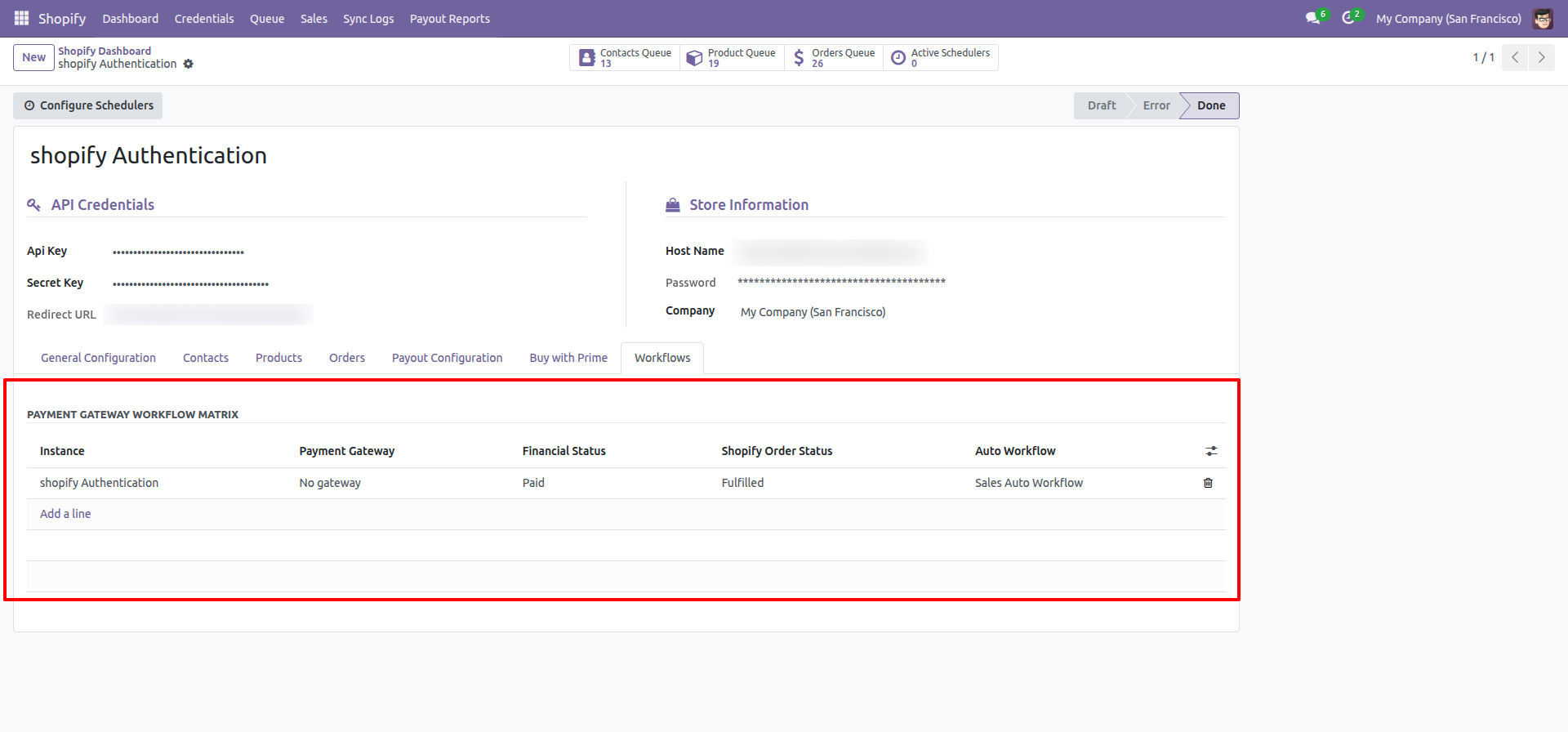This screenshot has height=732, width=1568.
Task: Open the Sync Logs menu
Action: tap(368, 18)
